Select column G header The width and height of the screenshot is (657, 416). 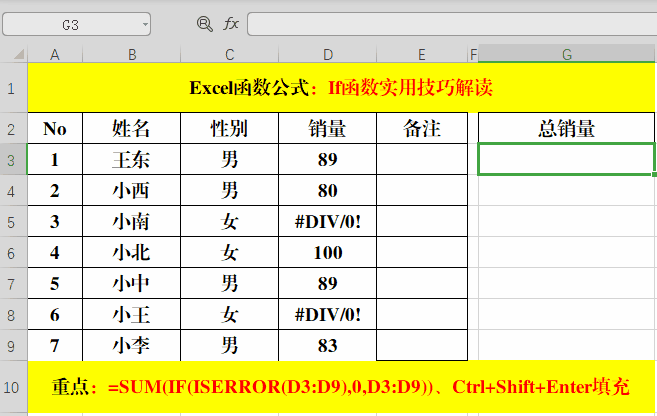pyautogui.click(x=566, y=54)
